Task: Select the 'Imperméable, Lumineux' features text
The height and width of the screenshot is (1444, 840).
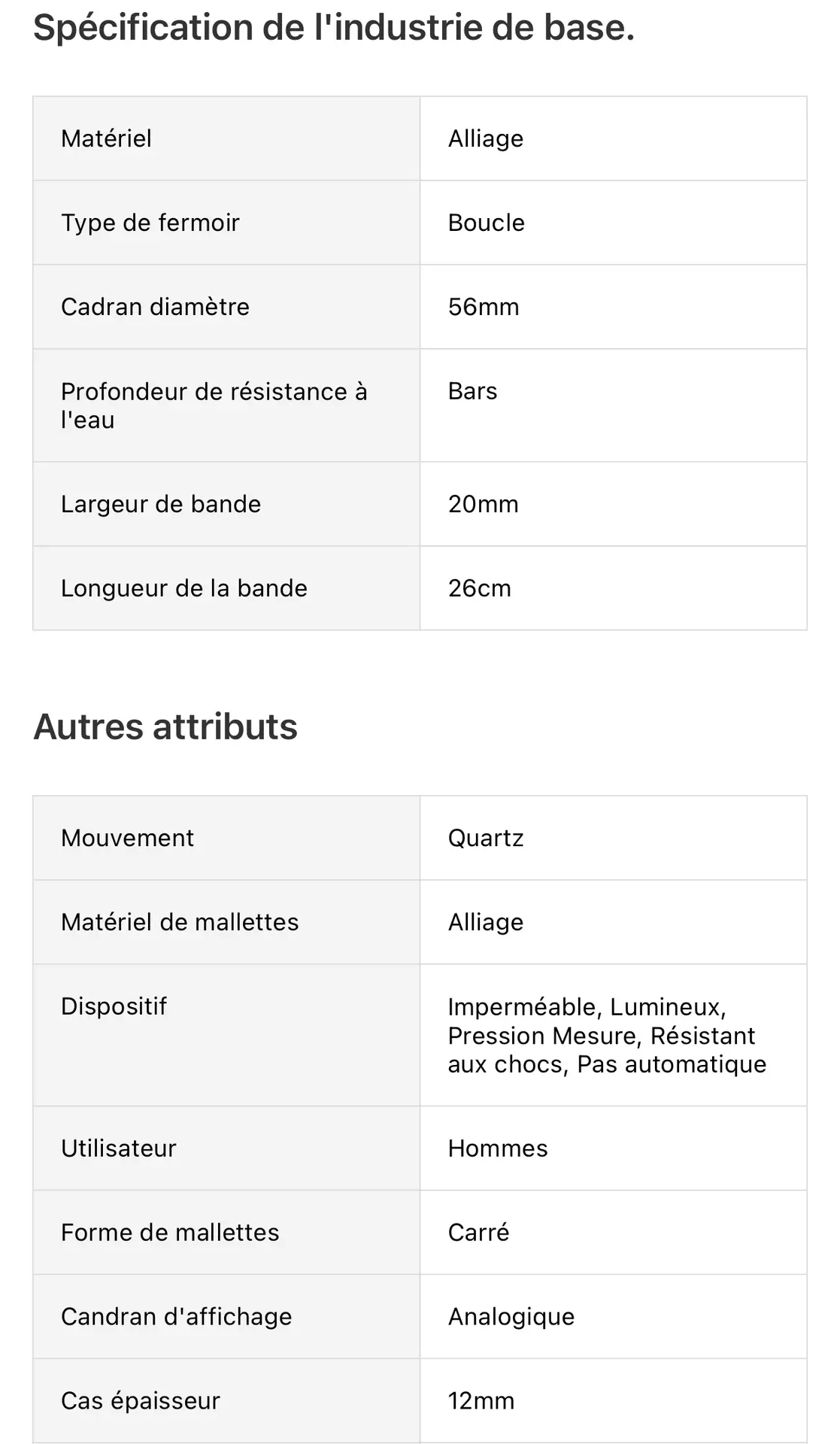Action: [587, 1007]
